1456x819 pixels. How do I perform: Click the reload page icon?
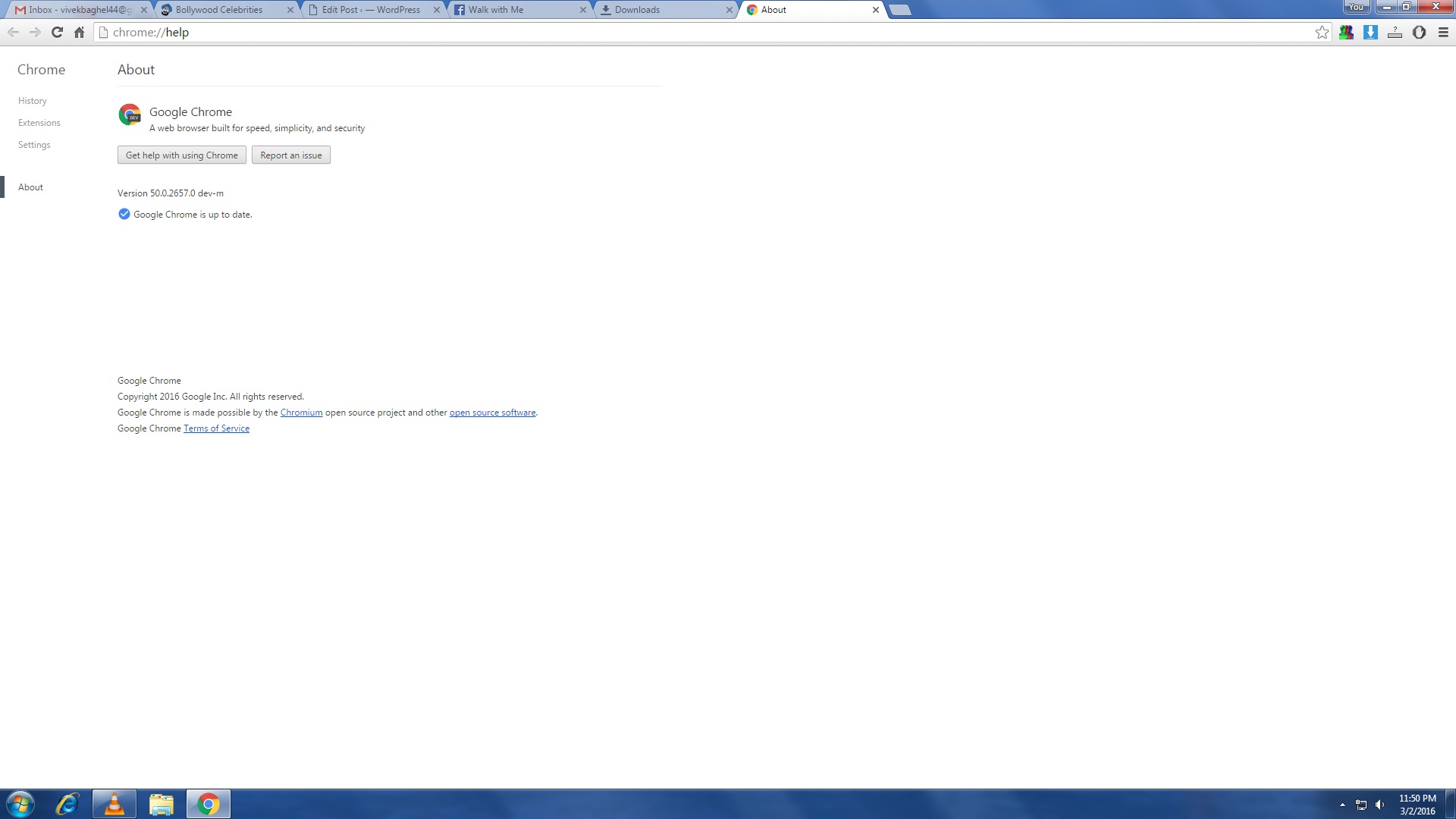click(57, 32)
